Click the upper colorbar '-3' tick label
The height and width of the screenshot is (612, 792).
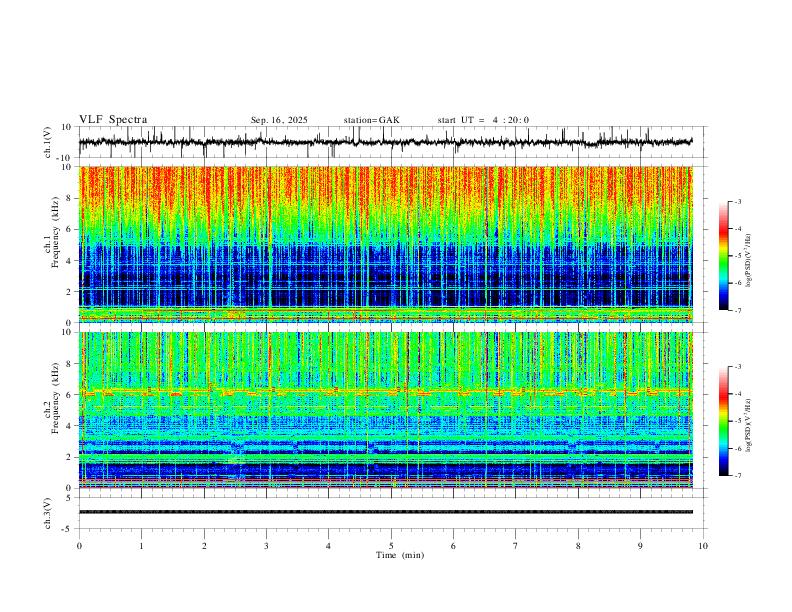[x=737, y=201]
